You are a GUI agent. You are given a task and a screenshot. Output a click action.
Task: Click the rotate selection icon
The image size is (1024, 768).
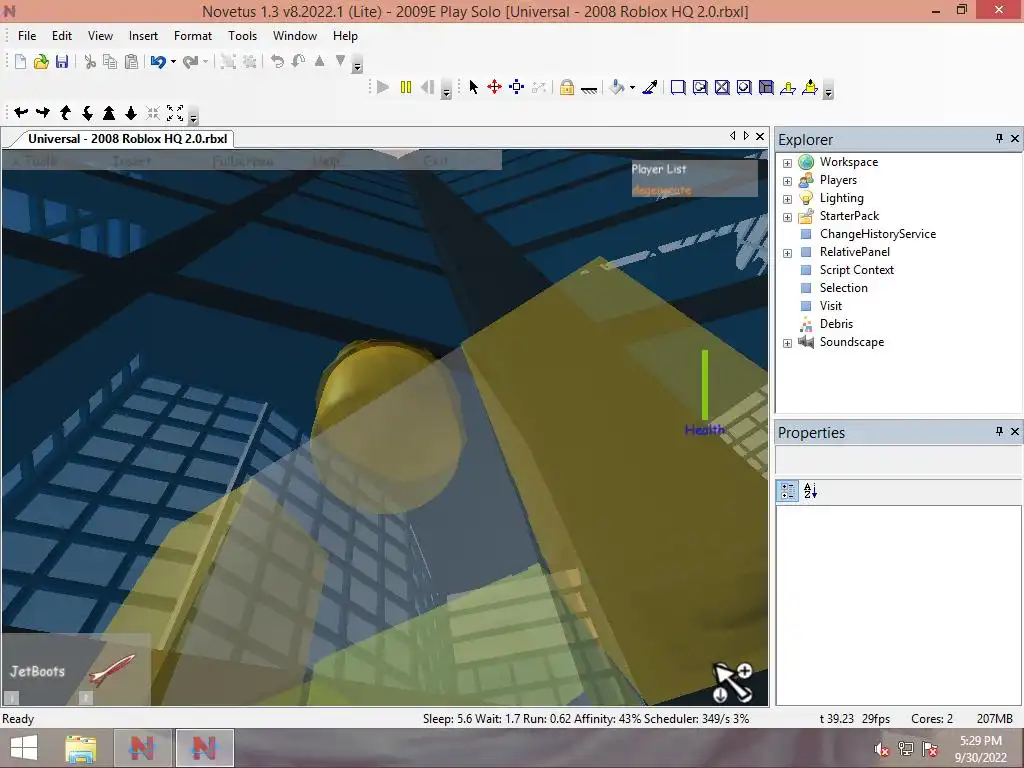click(278, 61)
